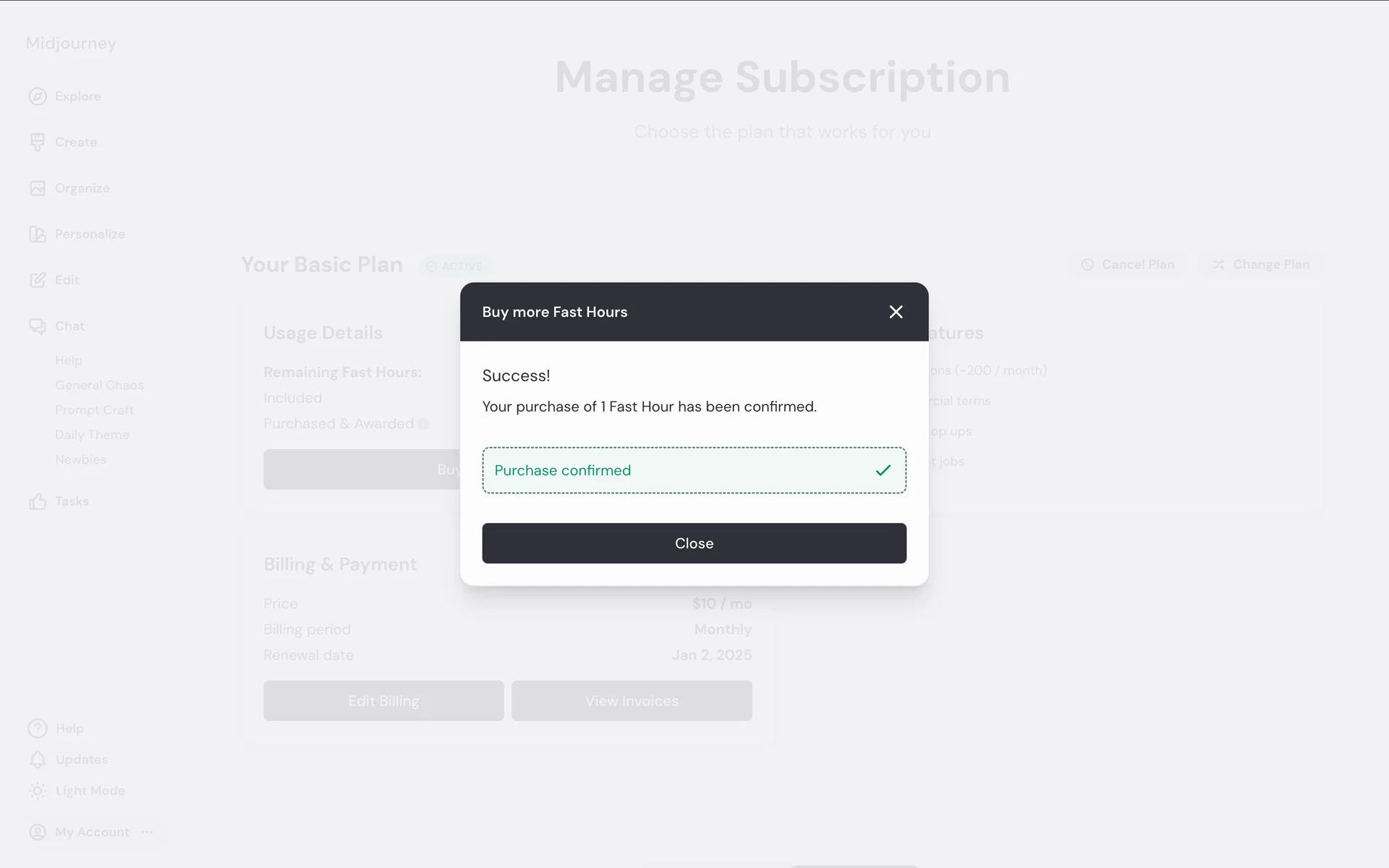This screenshot has width=1389, height=868.
Task: Dismiss dialog with the X icon
Action: pos(896,312)
